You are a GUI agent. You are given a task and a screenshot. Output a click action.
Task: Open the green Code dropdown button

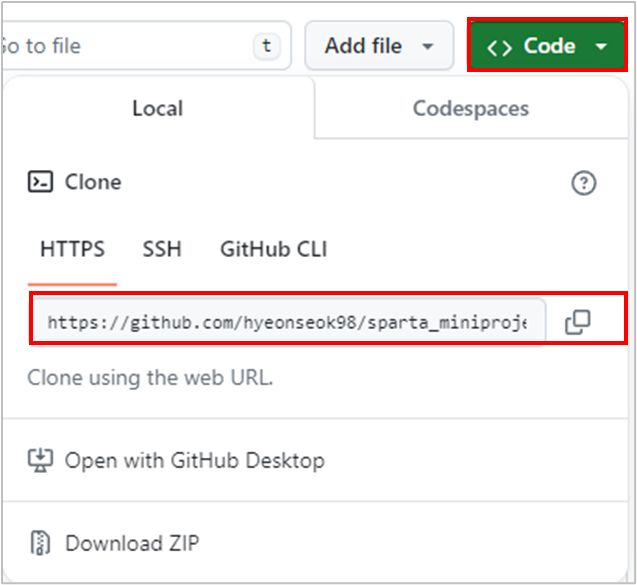[x=547, y=46]
